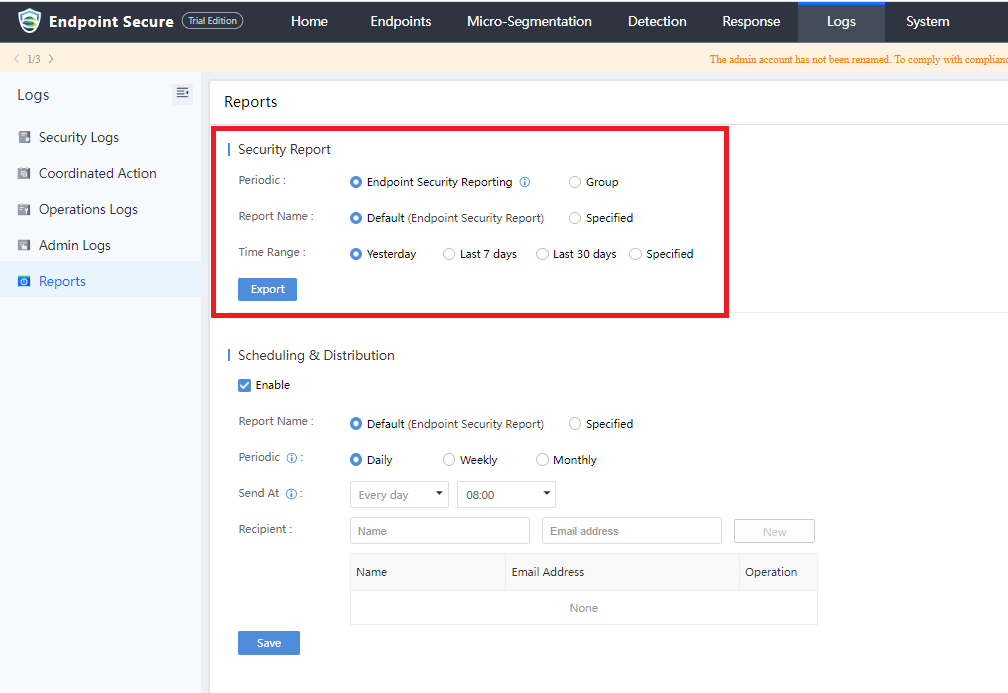This screenshot has width=1008, height=693.
Task: Open Coordinated Action in sidebar
Action: click(101, 173)
